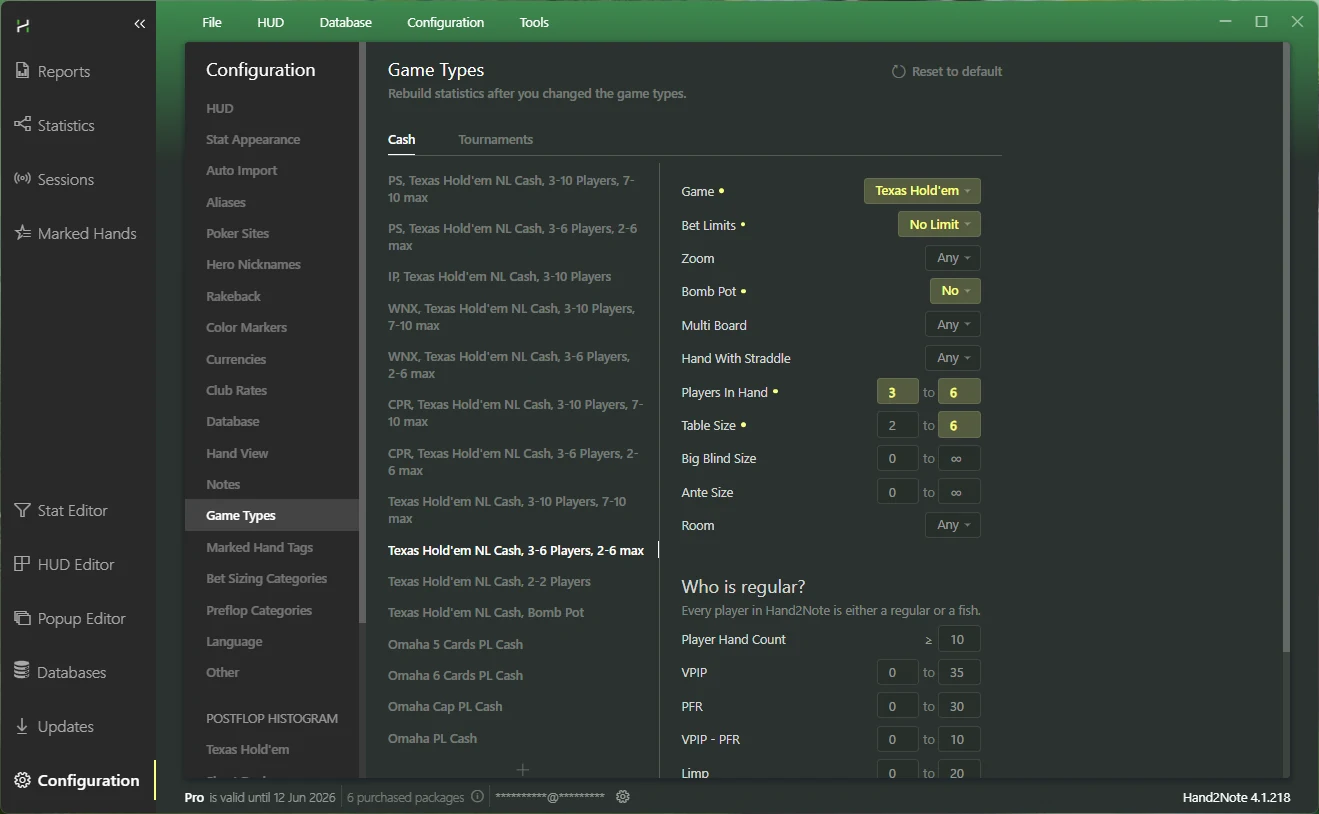1319x814 pixels.
Task: Click Players In Hand minimum field
Action: coord(898,392)
